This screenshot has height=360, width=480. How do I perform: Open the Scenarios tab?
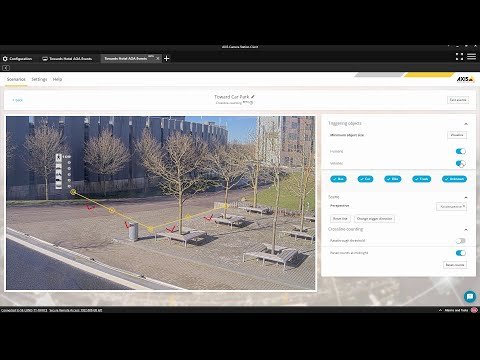(x=16, y=79)
